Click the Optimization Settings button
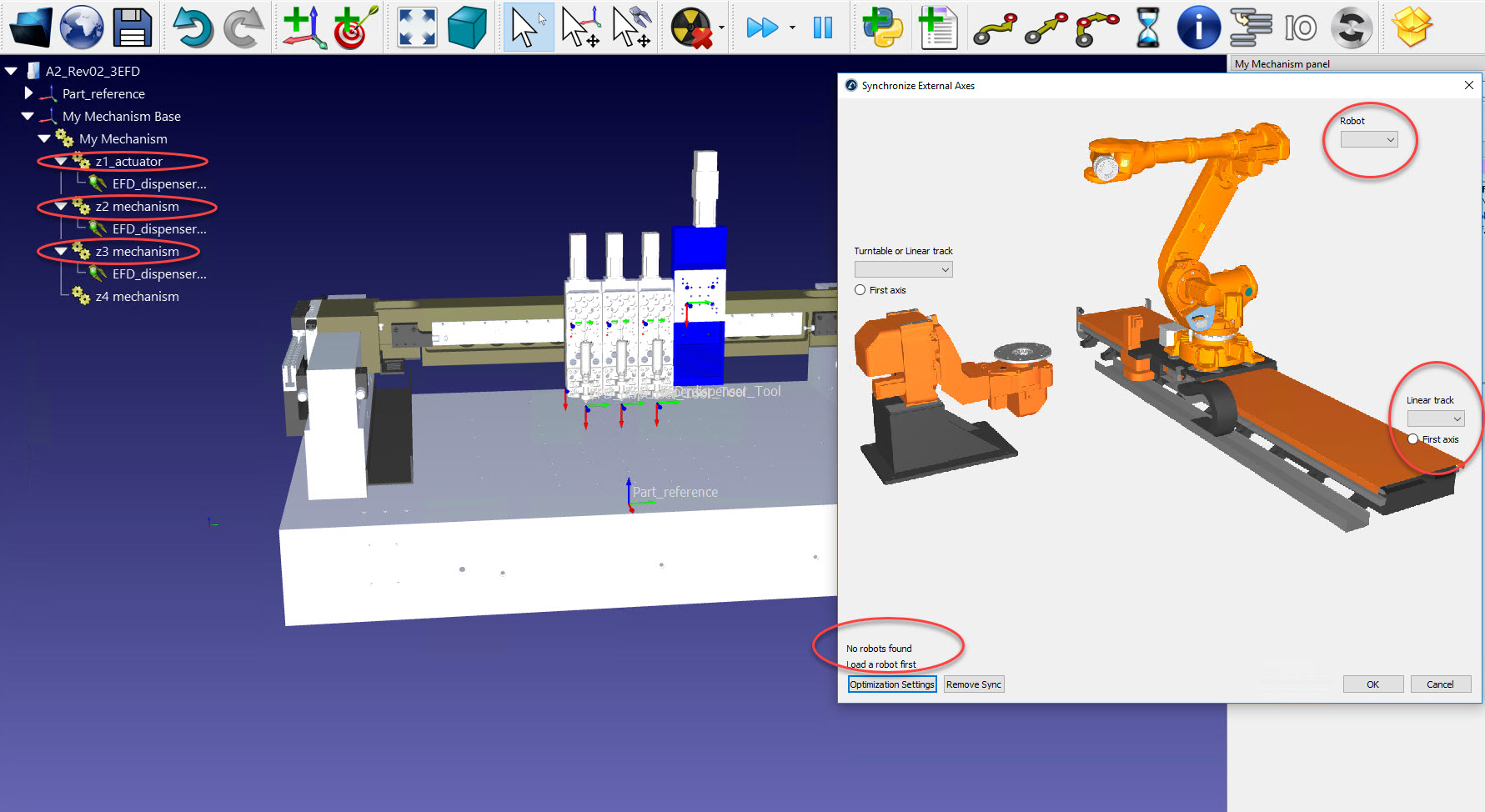The width and height of the screenshot is (1485, 812). tap(892, 684)
